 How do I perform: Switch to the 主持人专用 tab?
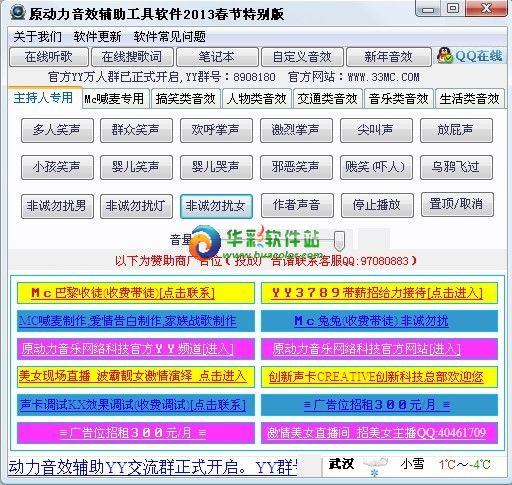(44, 98)
